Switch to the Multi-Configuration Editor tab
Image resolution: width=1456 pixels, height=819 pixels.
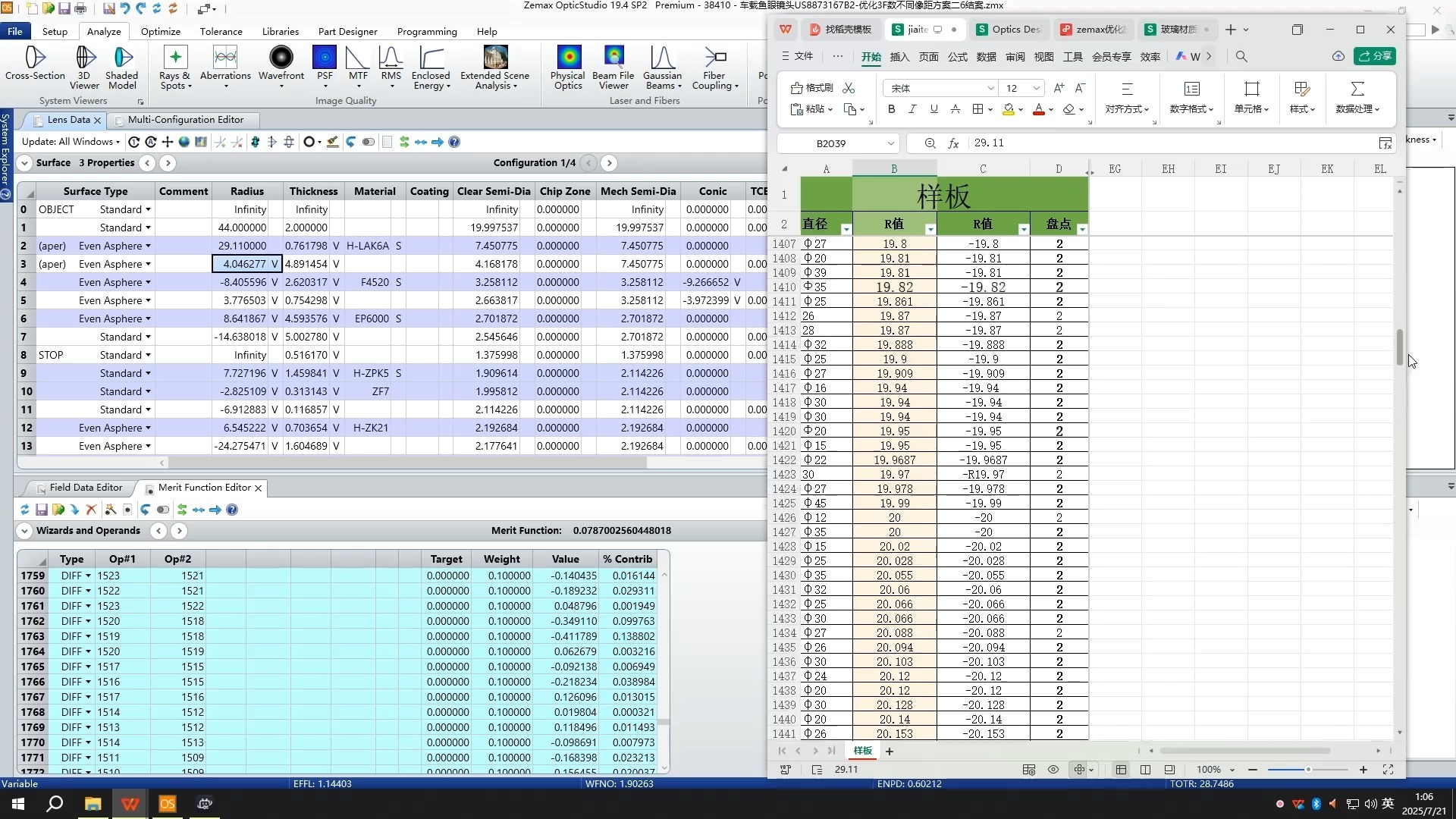[185, 120]
